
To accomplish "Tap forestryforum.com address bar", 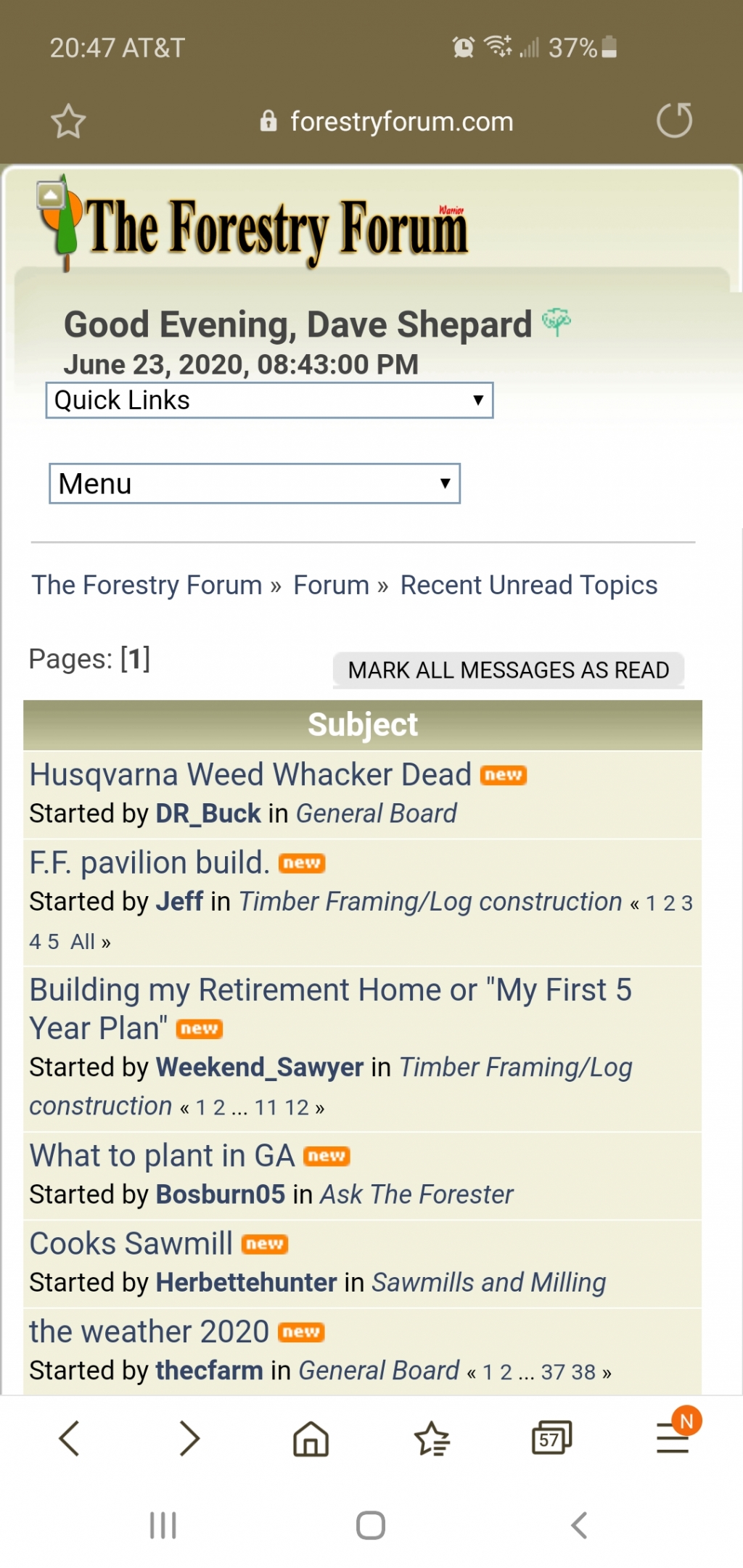I will (x=401, y=121).
